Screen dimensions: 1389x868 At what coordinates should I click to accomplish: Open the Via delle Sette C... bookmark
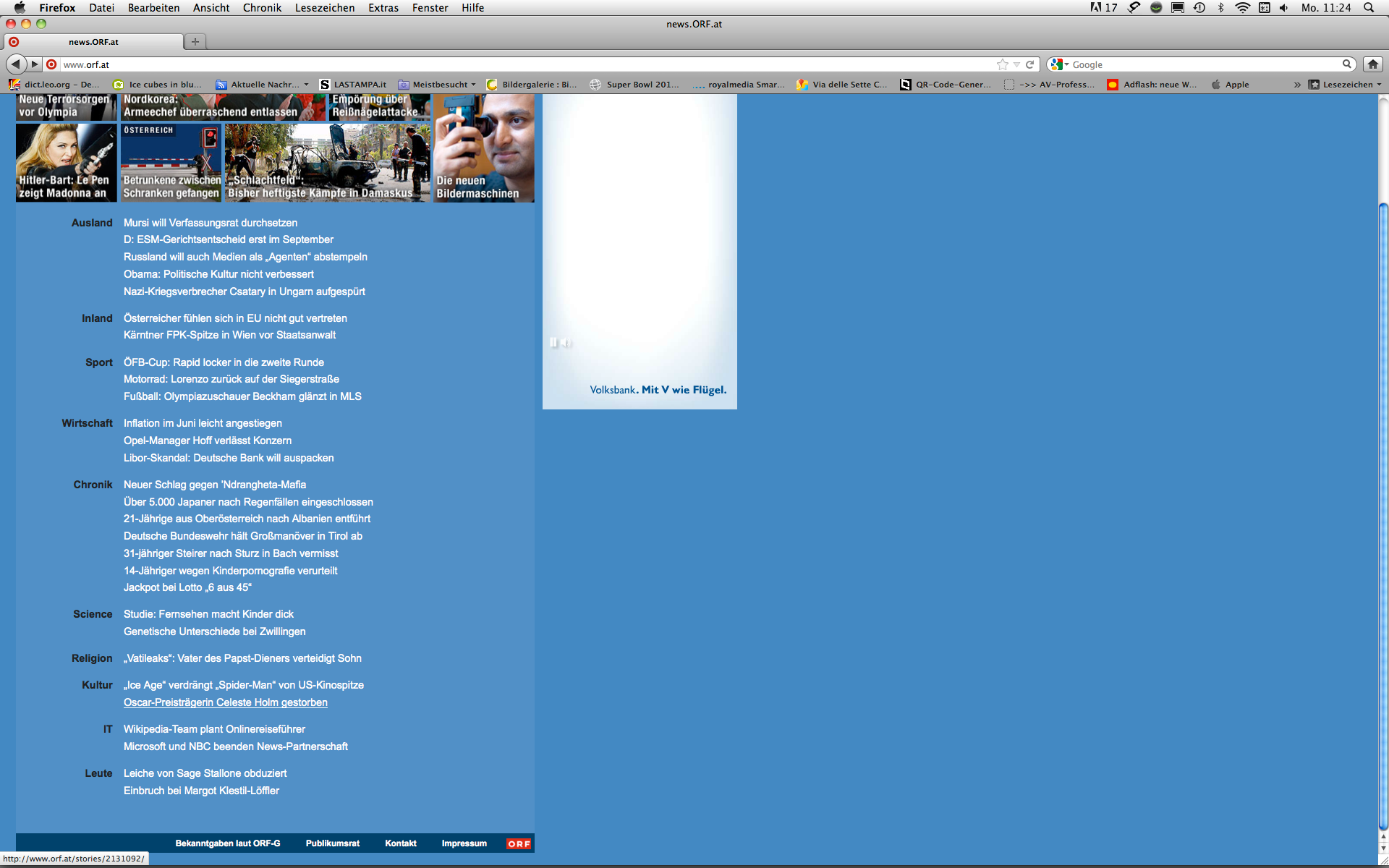pyautogui.click(x=842, y=85)
